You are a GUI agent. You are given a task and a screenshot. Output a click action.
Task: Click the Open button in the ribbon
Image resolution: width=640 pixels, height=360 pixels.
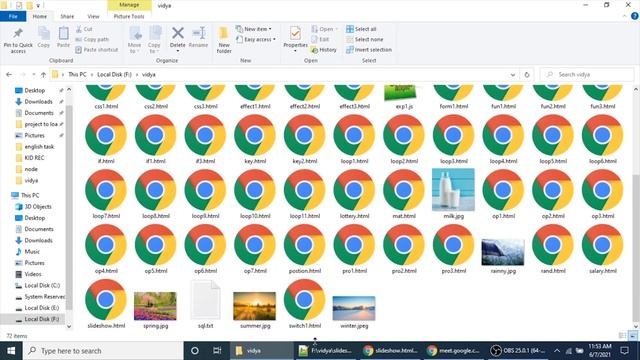point(324,29)
